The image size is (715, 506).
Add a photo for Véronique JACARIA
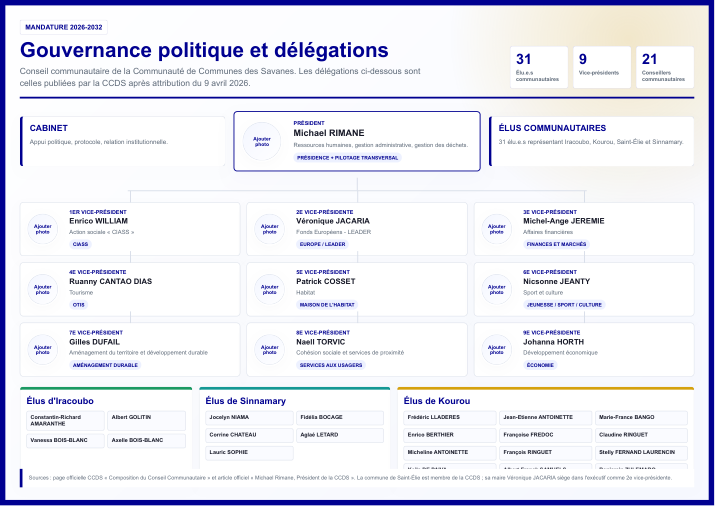click(x=269, y=229)
